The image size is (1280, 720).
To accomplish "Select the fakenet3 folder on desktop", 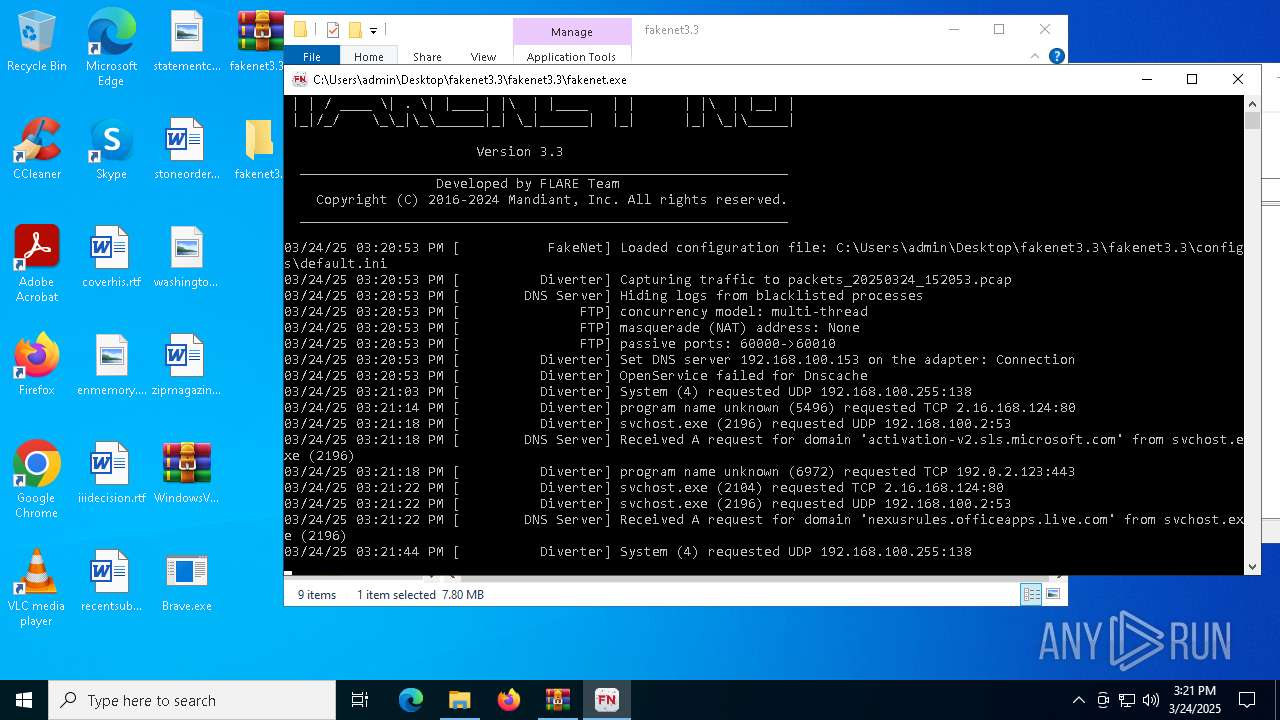I will [x=258, y=149].
